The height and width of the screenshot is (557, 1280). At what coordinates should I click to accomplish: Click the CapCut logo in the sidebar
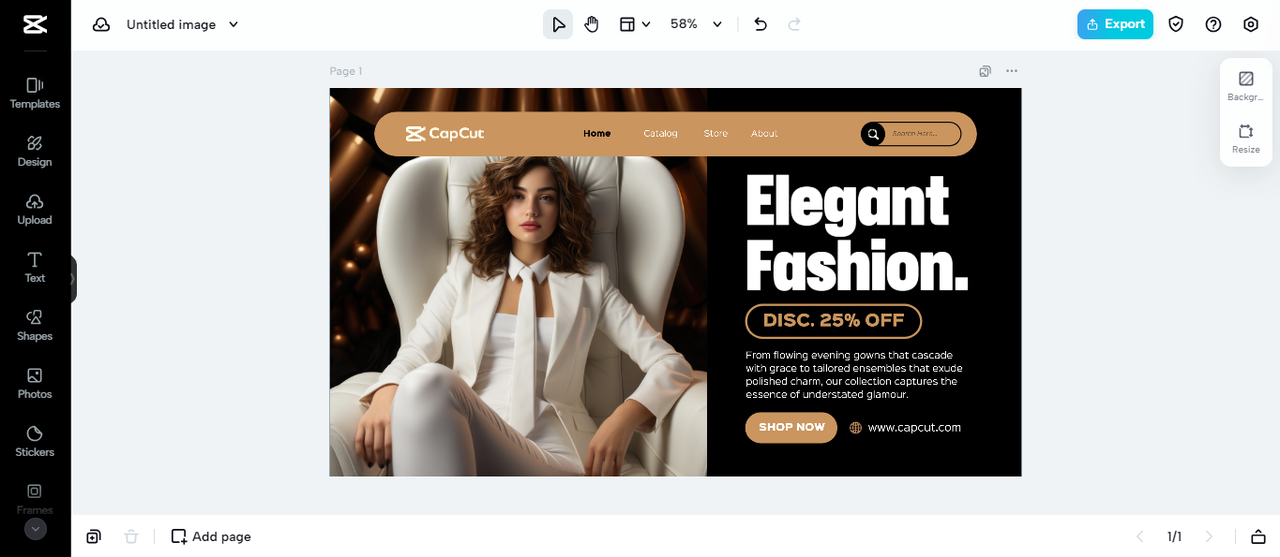coord(35,24)
